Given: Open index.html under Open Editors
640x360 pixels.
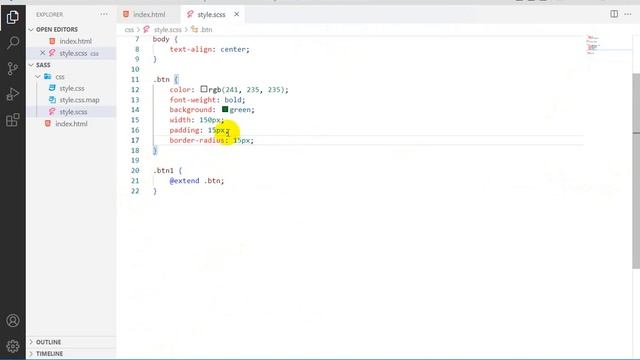Looking at the screenshot, I should (x=76, y=41).
